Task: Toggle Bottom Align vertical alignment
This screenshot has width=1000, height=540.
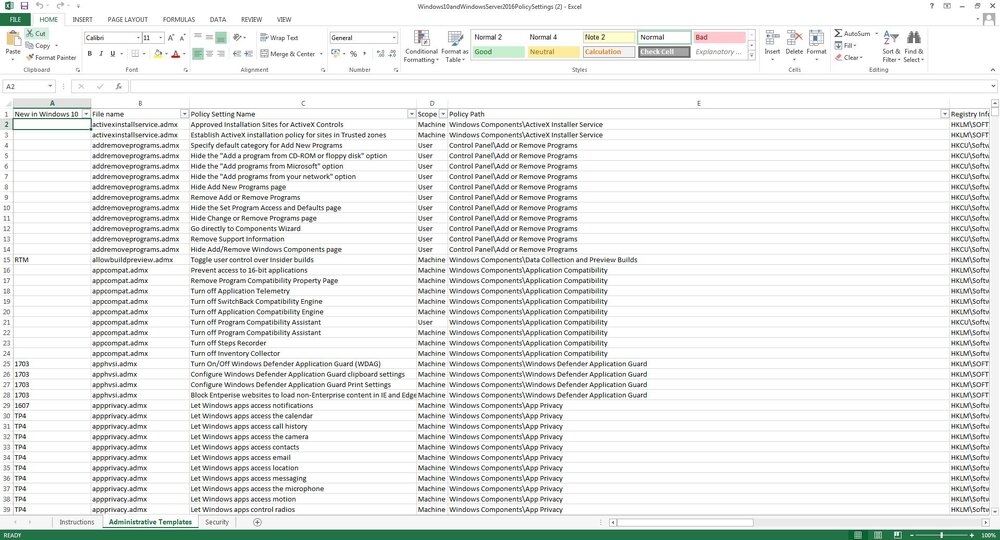Action: point(221,38)
